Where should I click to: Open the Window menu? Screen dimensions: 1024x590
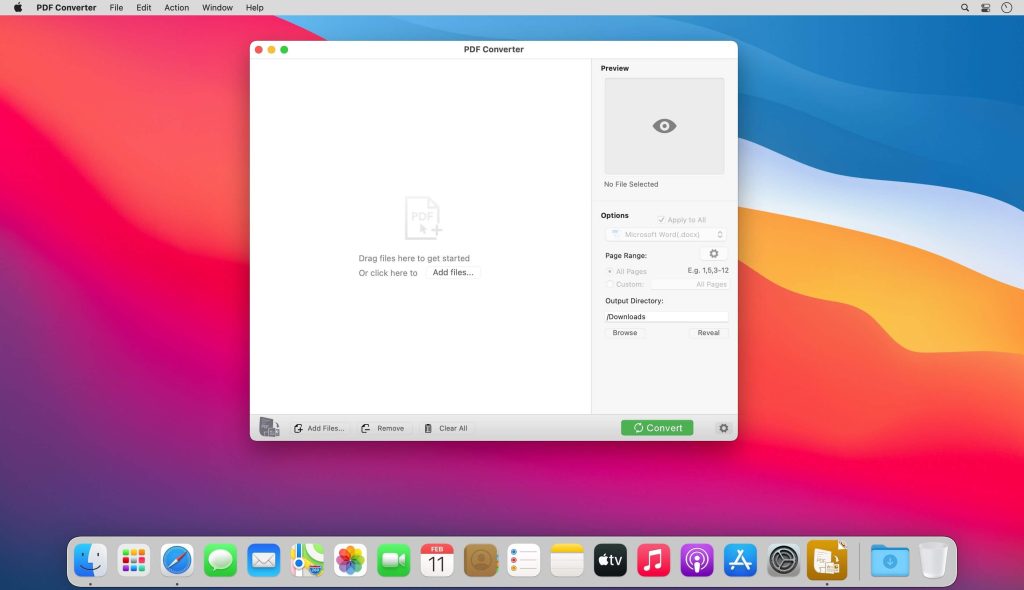[x=217, y=7]
